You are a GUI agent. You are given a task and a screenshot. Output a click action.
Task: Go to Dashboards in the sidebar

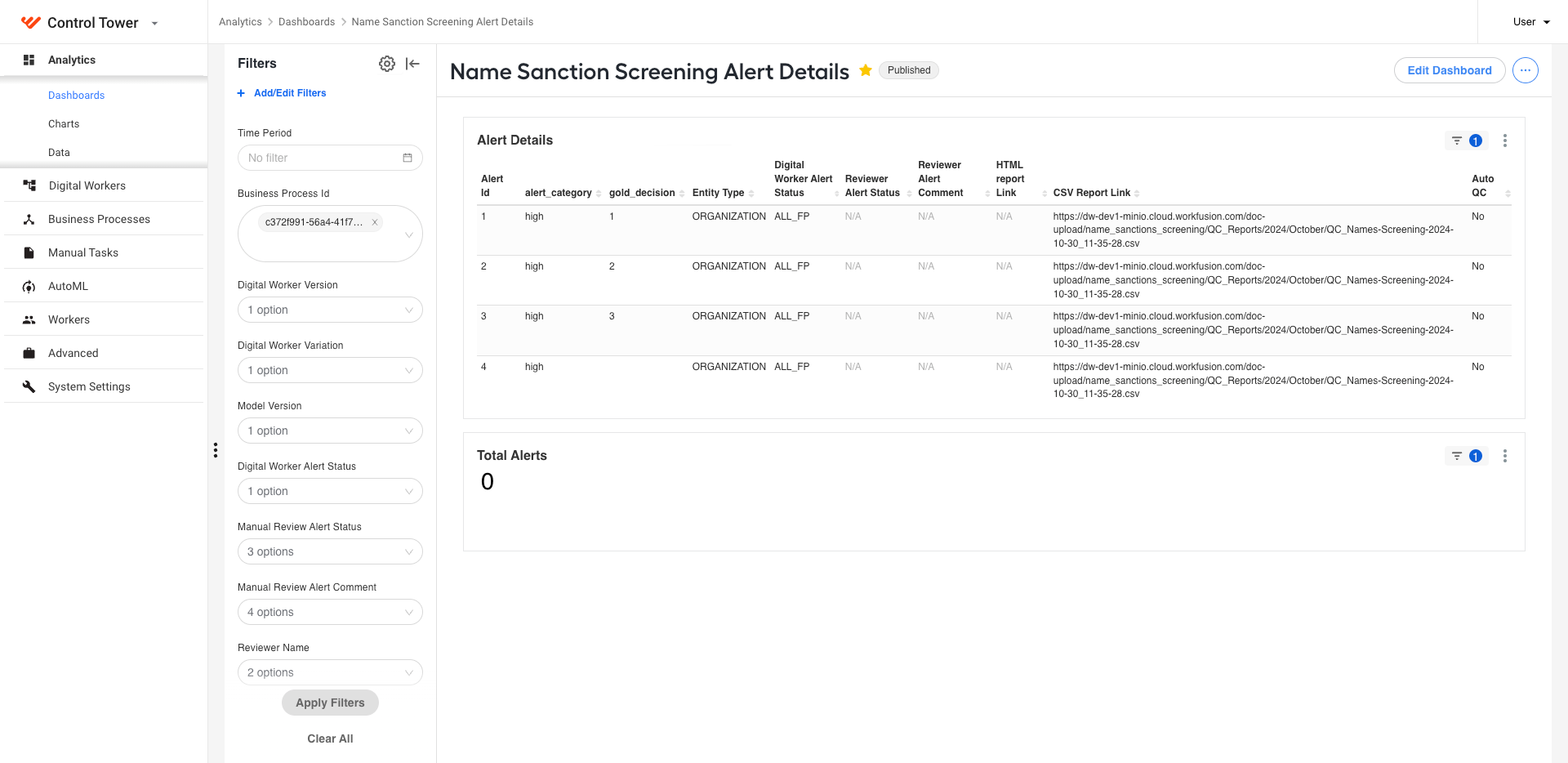[x=76, y=95]
